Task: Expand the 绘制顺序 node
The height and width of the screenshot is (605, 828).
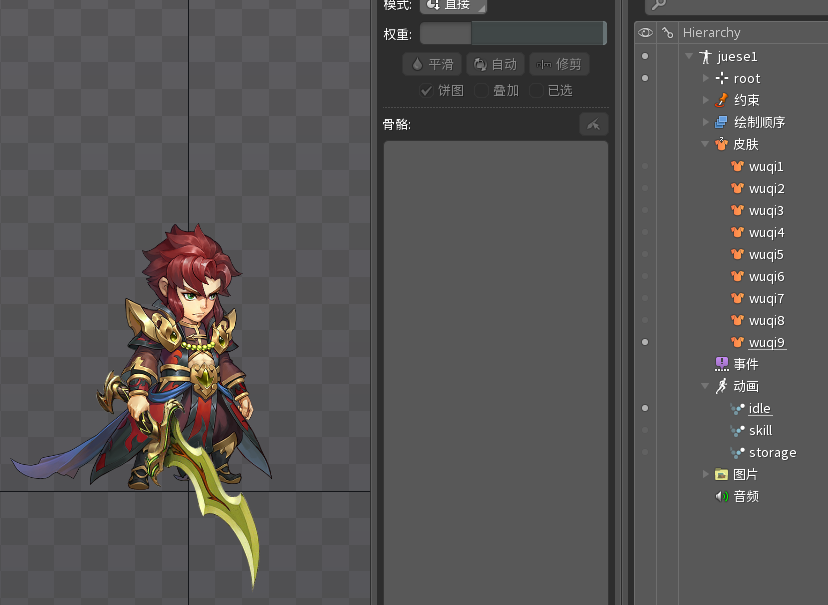Action: [x=705, y=122]
